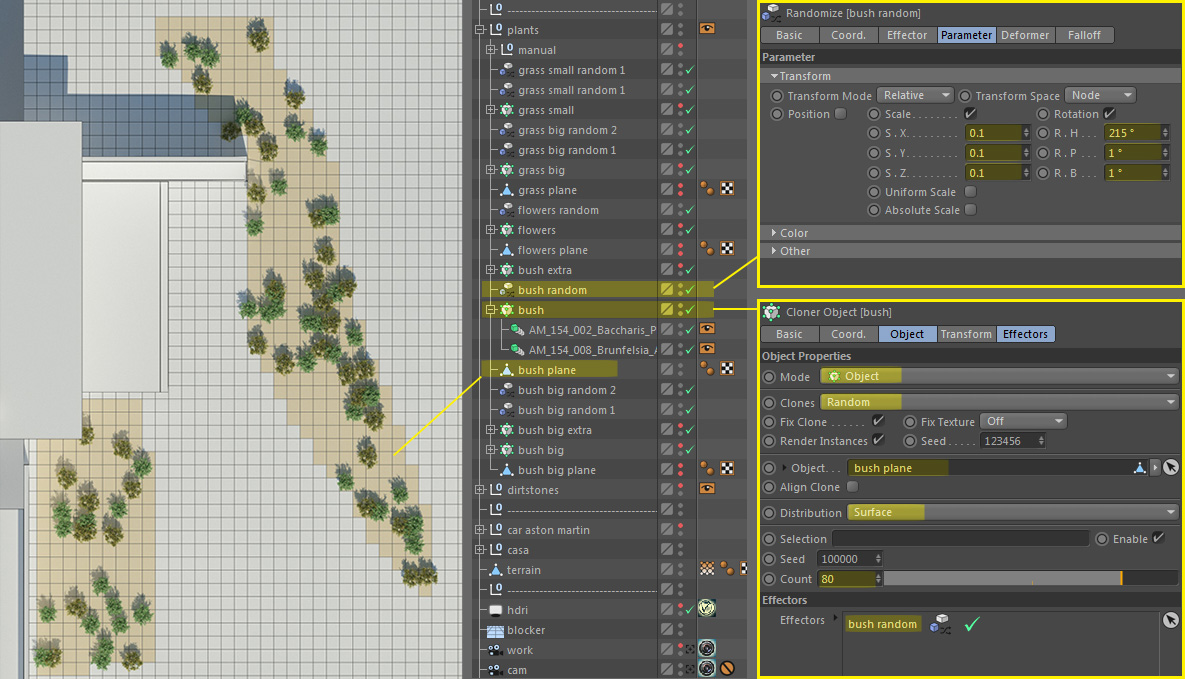
Task: Open the Distribution dropdown showing Surface
Action: [1012, 513]
